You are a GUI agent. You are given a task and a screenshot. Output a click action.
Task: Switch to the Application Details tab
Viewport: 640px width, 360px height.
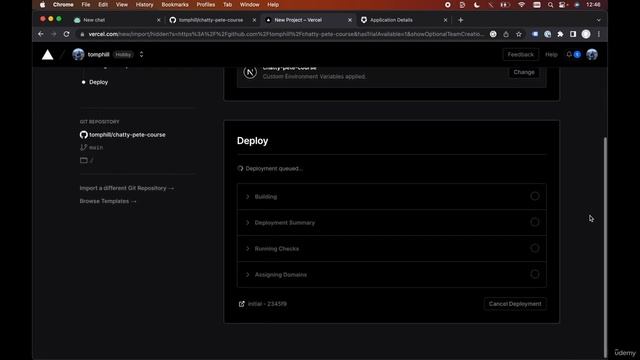tap(404, 20)
